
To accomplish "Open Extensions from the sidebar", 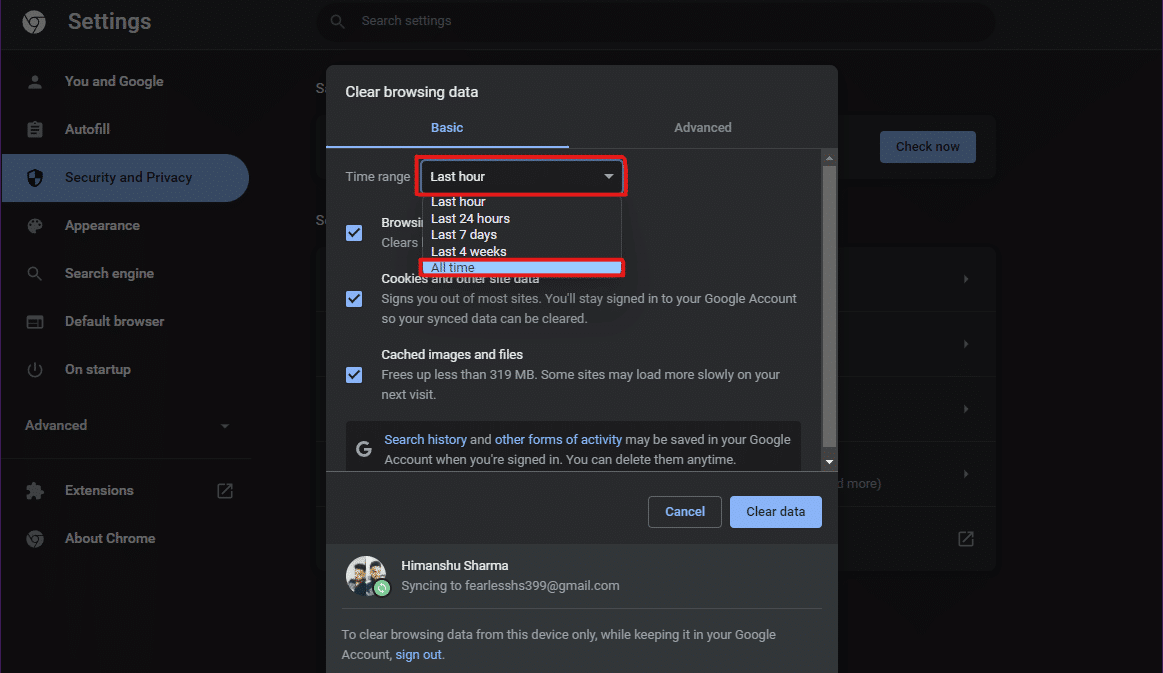I will click(x=126, y=490).
